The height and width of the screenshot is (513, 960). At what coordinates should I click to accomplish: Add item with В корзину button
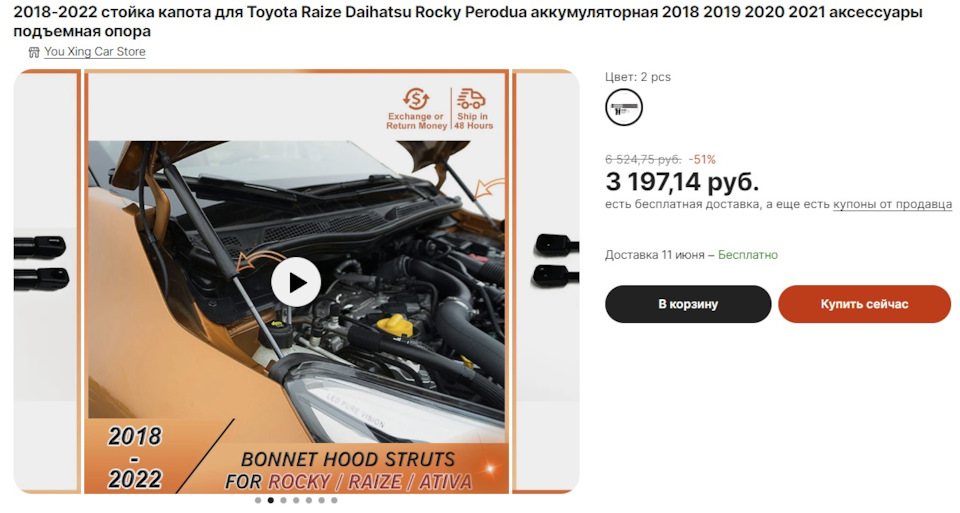click(688, 304)
